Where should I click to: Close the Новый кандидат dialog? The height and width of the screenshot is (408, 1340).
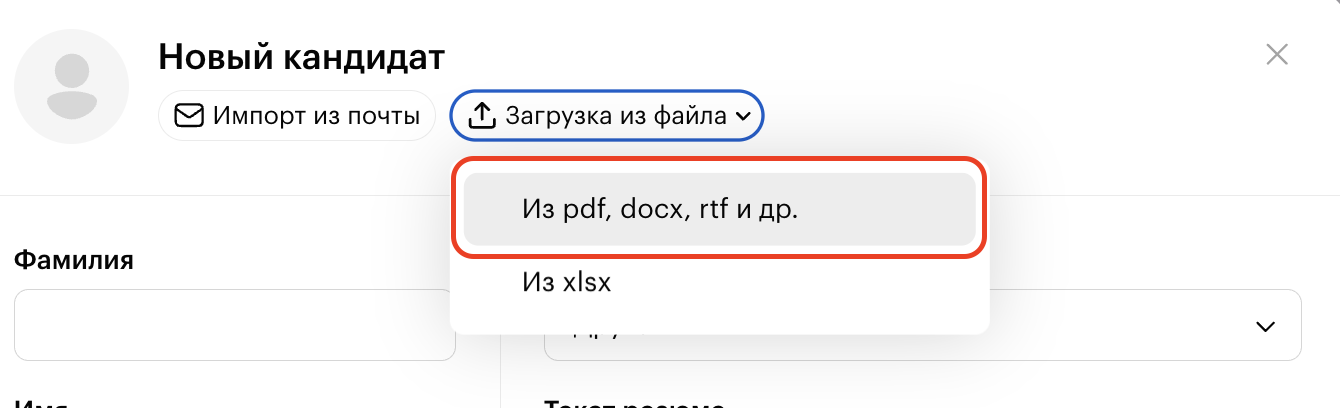1277,55
